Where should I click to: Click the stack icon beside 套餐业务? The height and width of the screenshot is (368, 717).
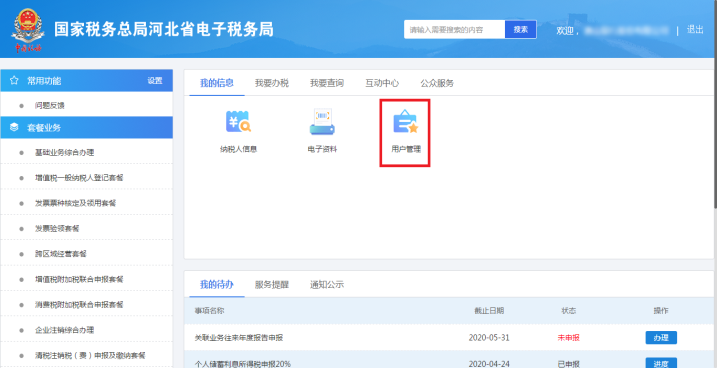pos(14,128)
